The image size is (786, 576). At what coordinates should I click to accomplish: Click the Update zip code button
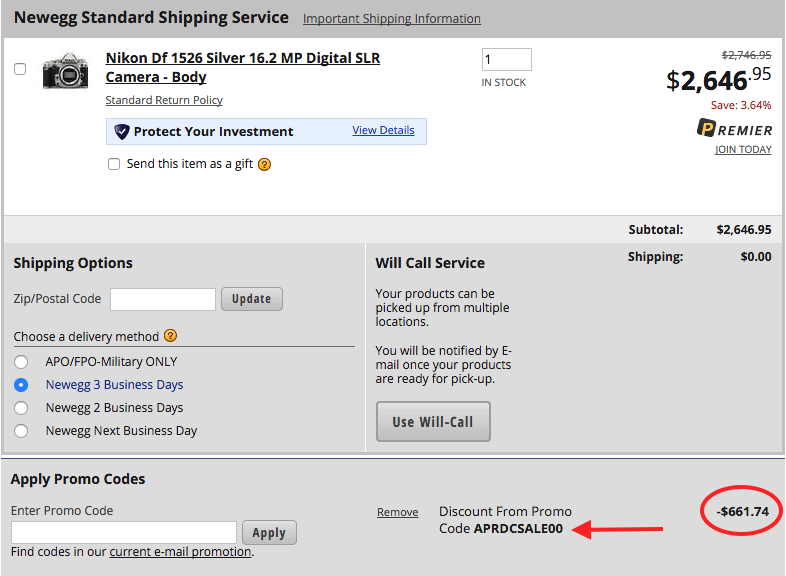pyautogui.click(x=252, y=299)
